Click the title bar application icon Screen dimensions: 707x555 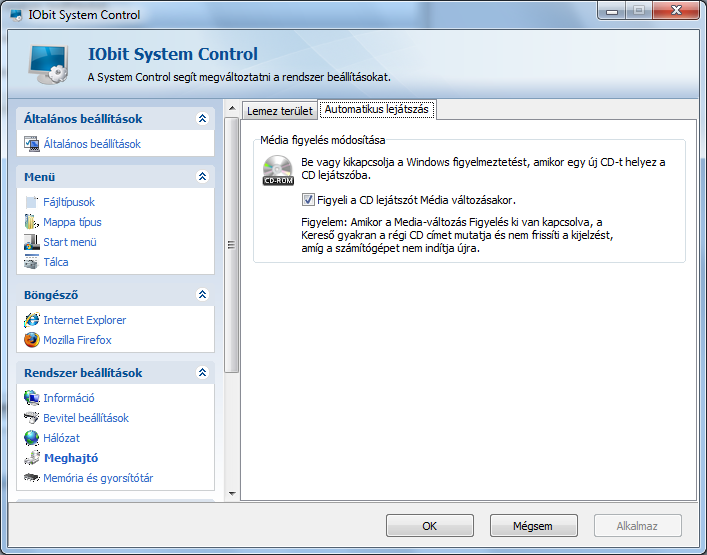(17, 15)
